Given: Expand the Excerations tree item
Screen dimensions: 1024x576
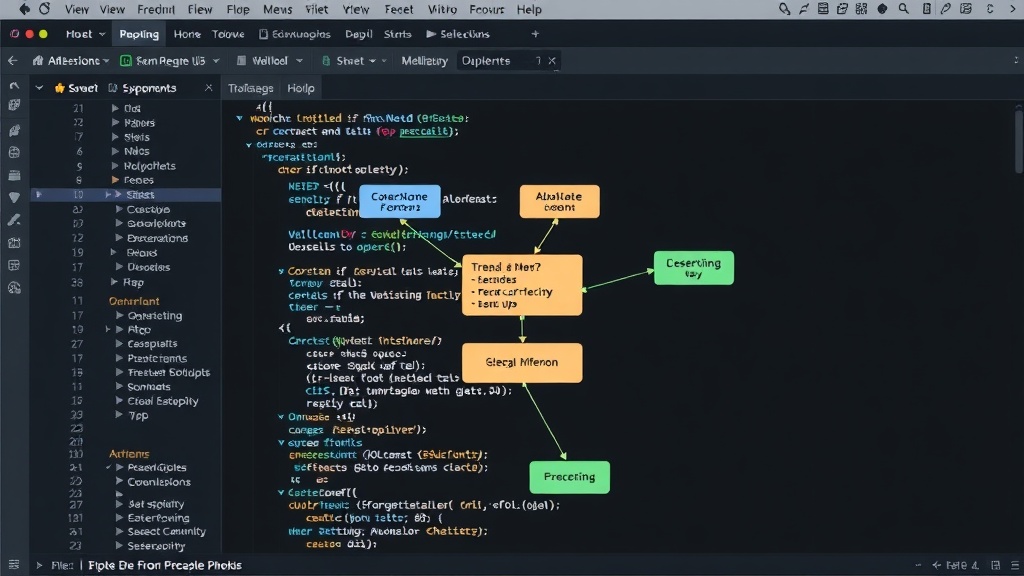Looking at the screenshot, I should tap(119, 238).
